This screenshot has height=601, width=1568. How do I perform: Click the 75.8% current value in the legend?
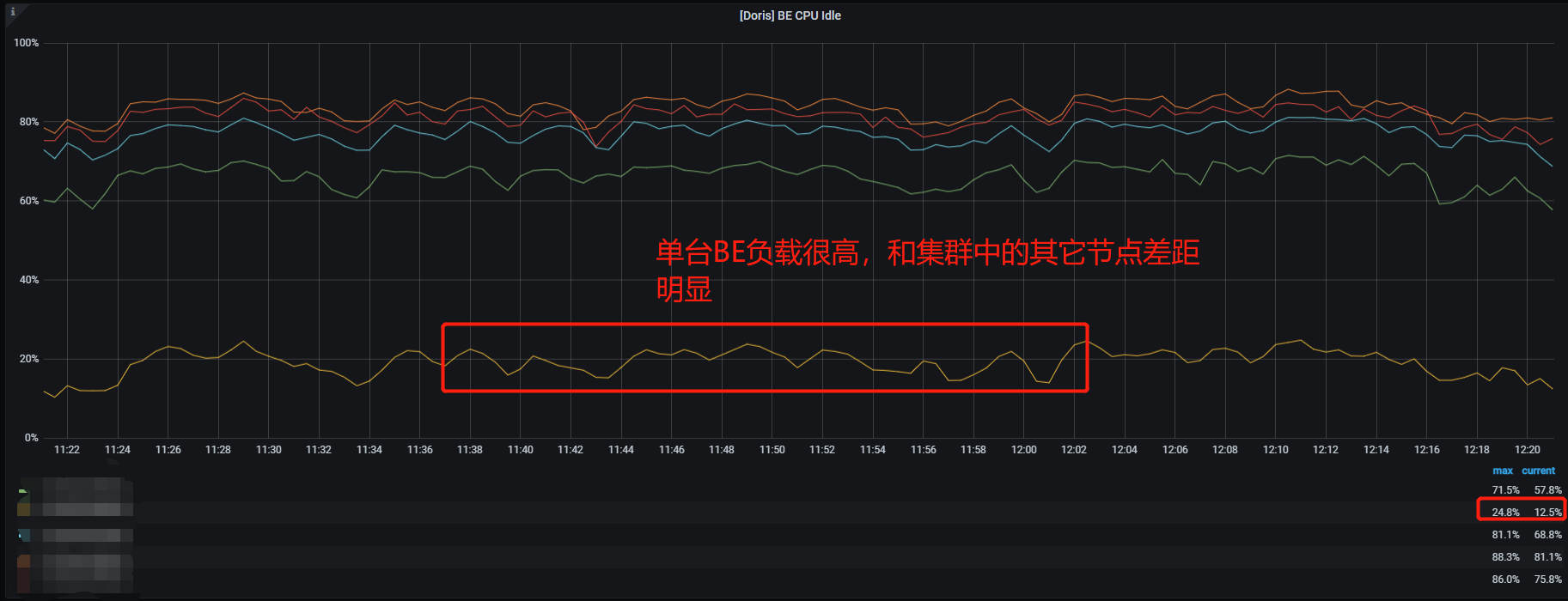pyautogui.click(x=1547, y=580)
